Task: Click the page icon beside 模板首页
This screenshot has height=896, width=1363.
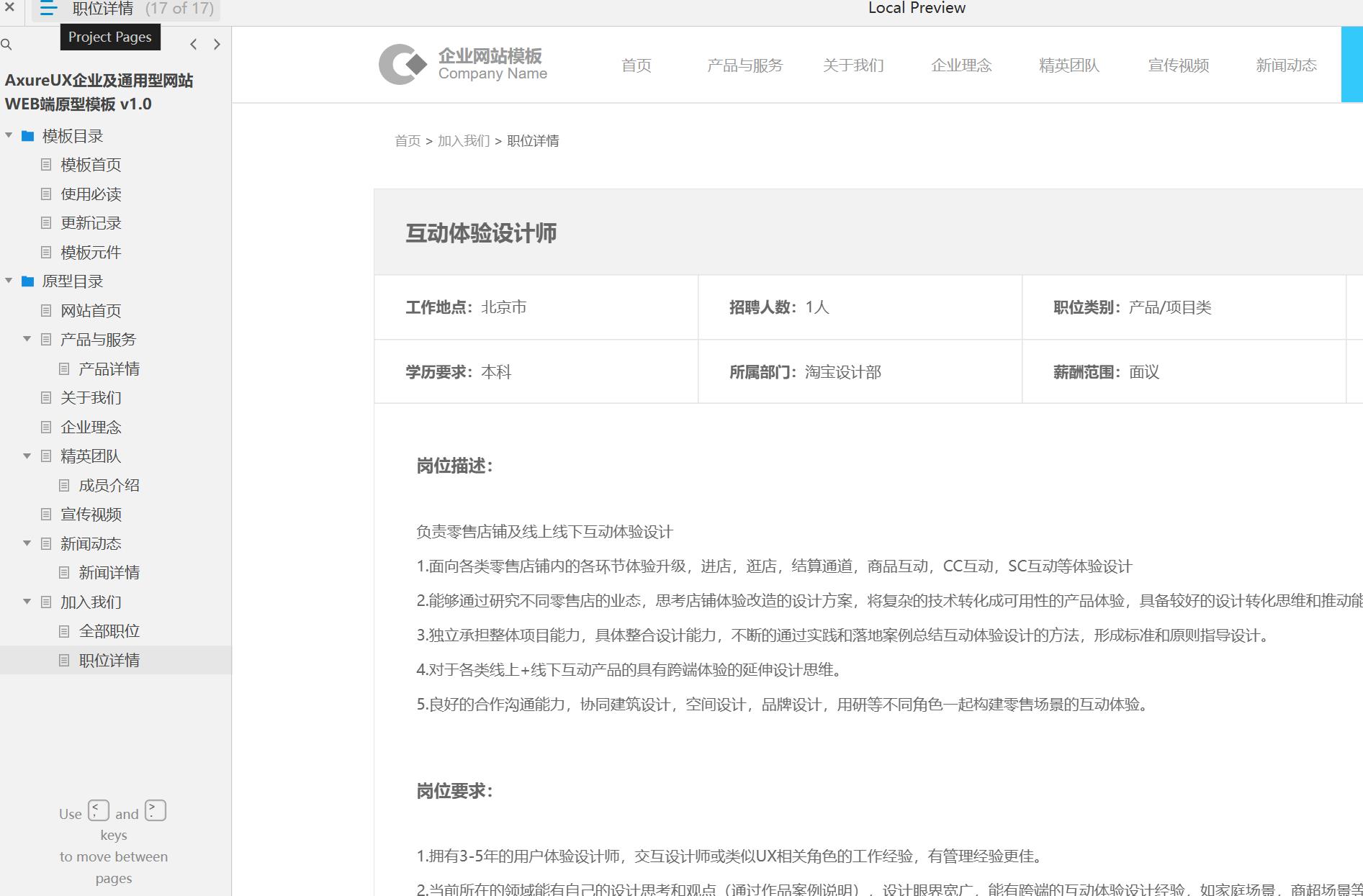Action: click(x=46, y=165)
